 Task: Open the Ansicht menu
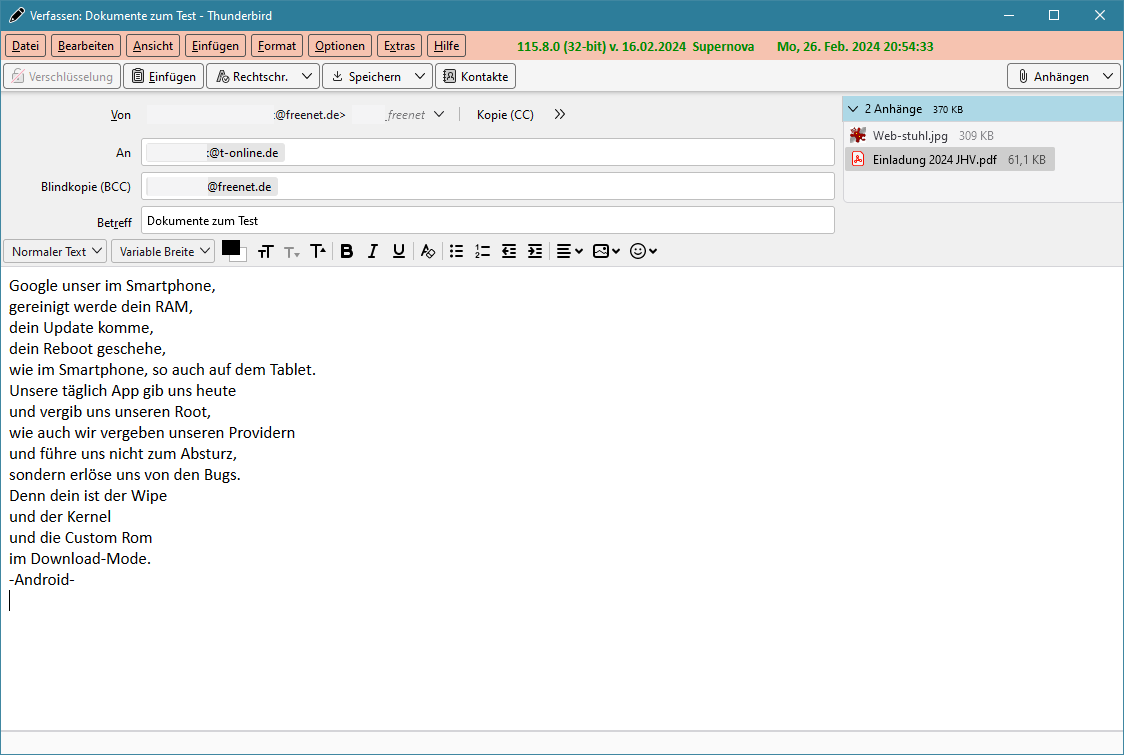pyautogui.click(x=153, y=46)
